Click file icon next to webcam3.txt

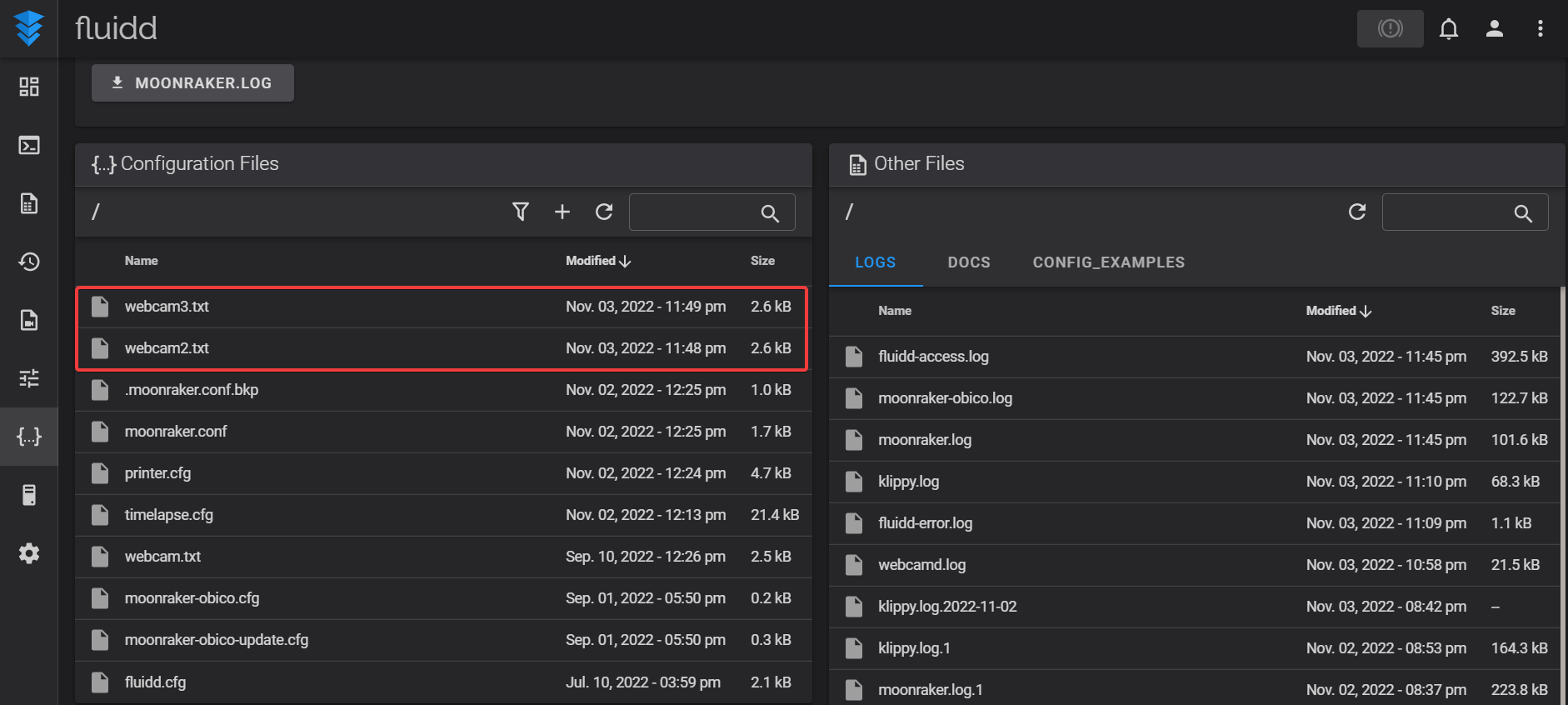coord(100,307)
